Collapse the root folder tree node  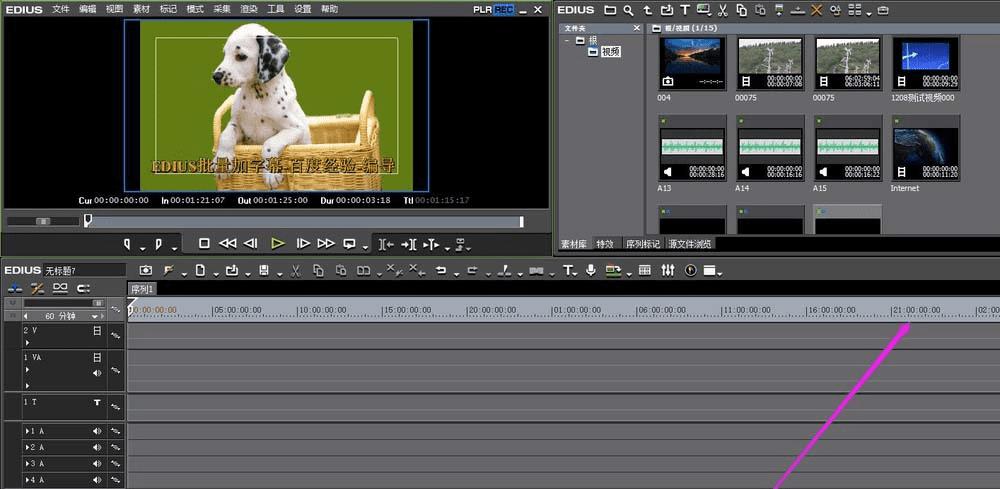tap(566, 41)
